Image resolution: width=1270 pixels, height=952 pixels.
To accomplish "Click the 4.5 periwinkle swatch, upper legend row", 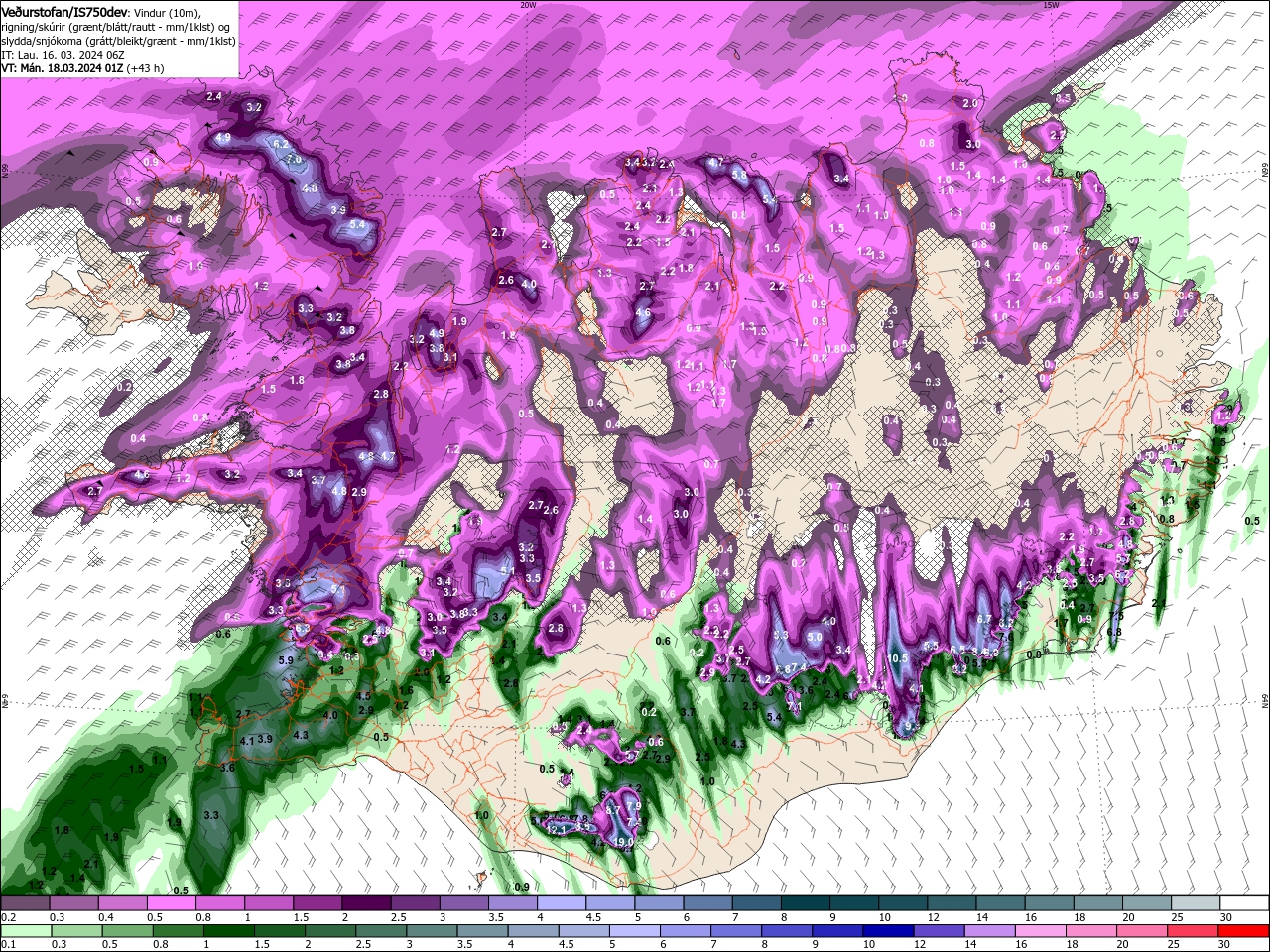I will point(610,903).
